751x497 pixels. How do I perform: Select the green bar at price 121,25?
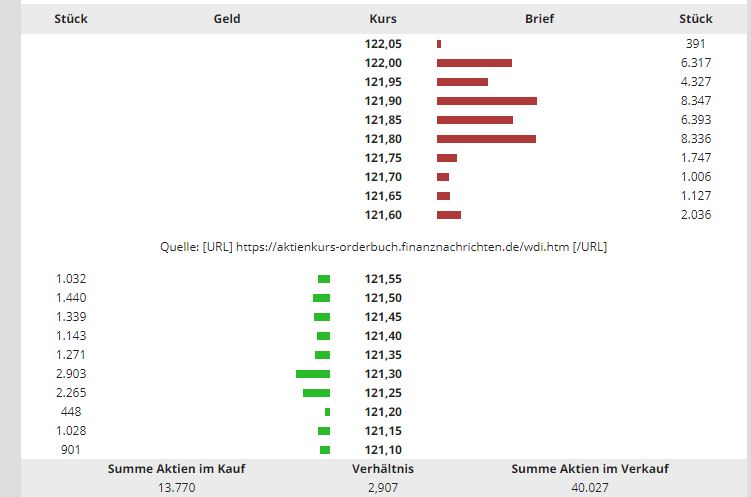coord(316,392)
